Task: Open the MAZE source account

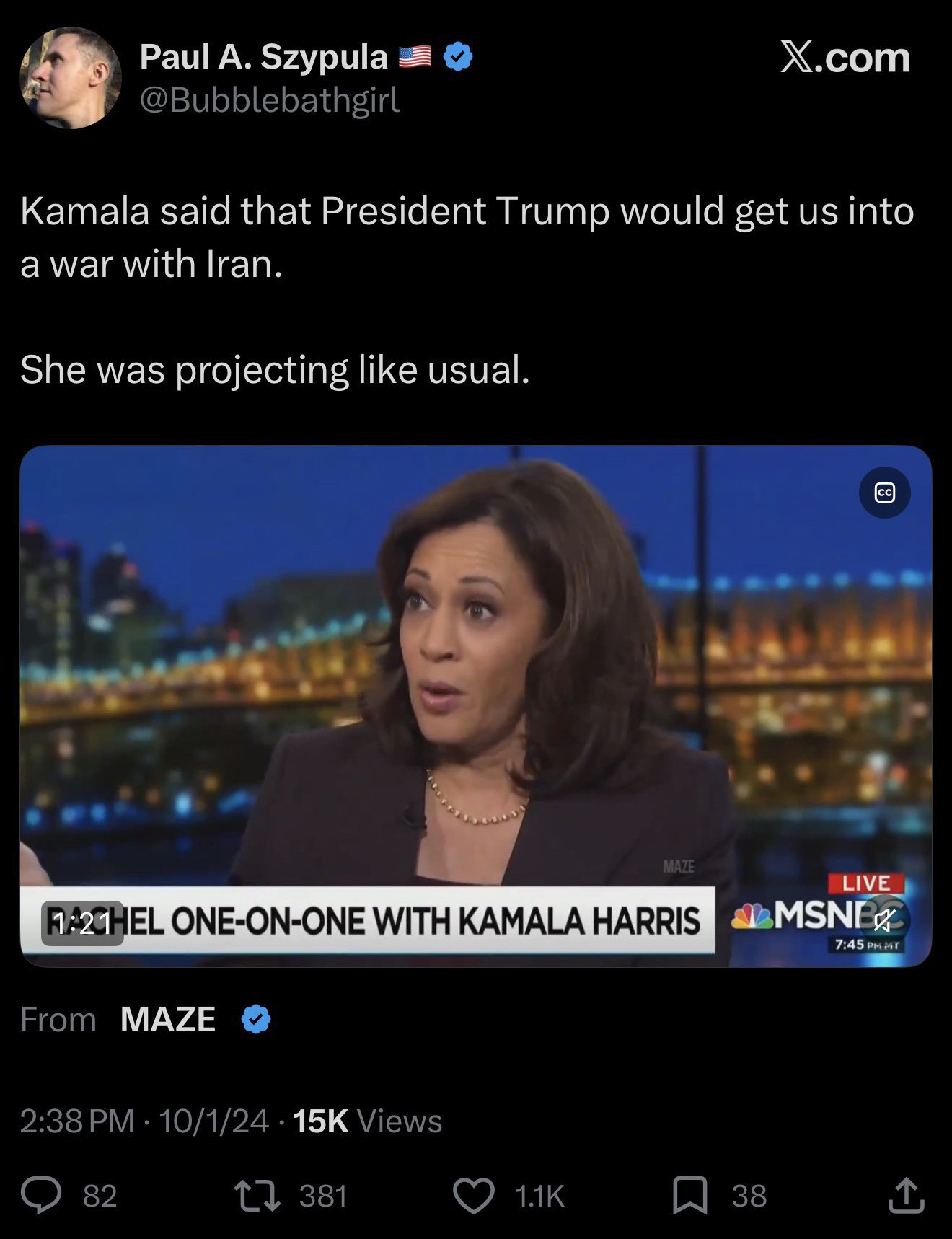Action: point(167,1019)
